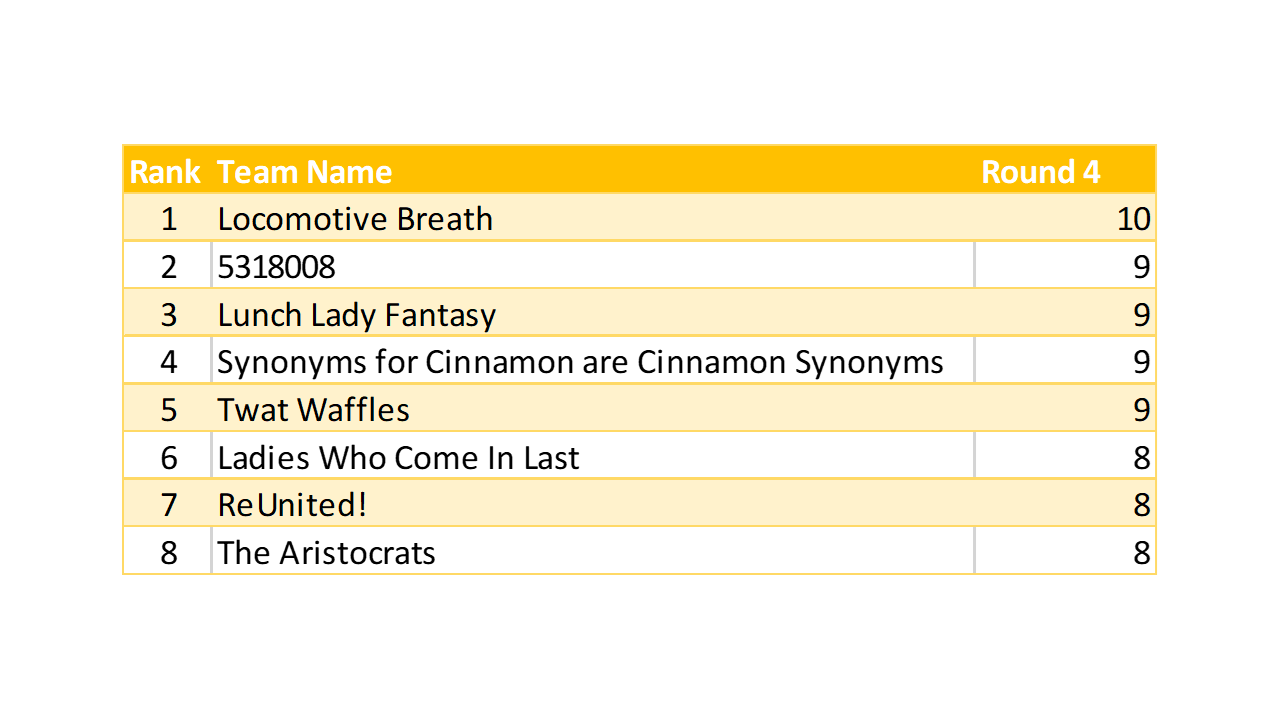Image resolution: width=1280 pixels, height=720 pixels.
Task: Select the Round 4 score for ReUnited!
Action: pyautogui.click(x=1141, y=505)
